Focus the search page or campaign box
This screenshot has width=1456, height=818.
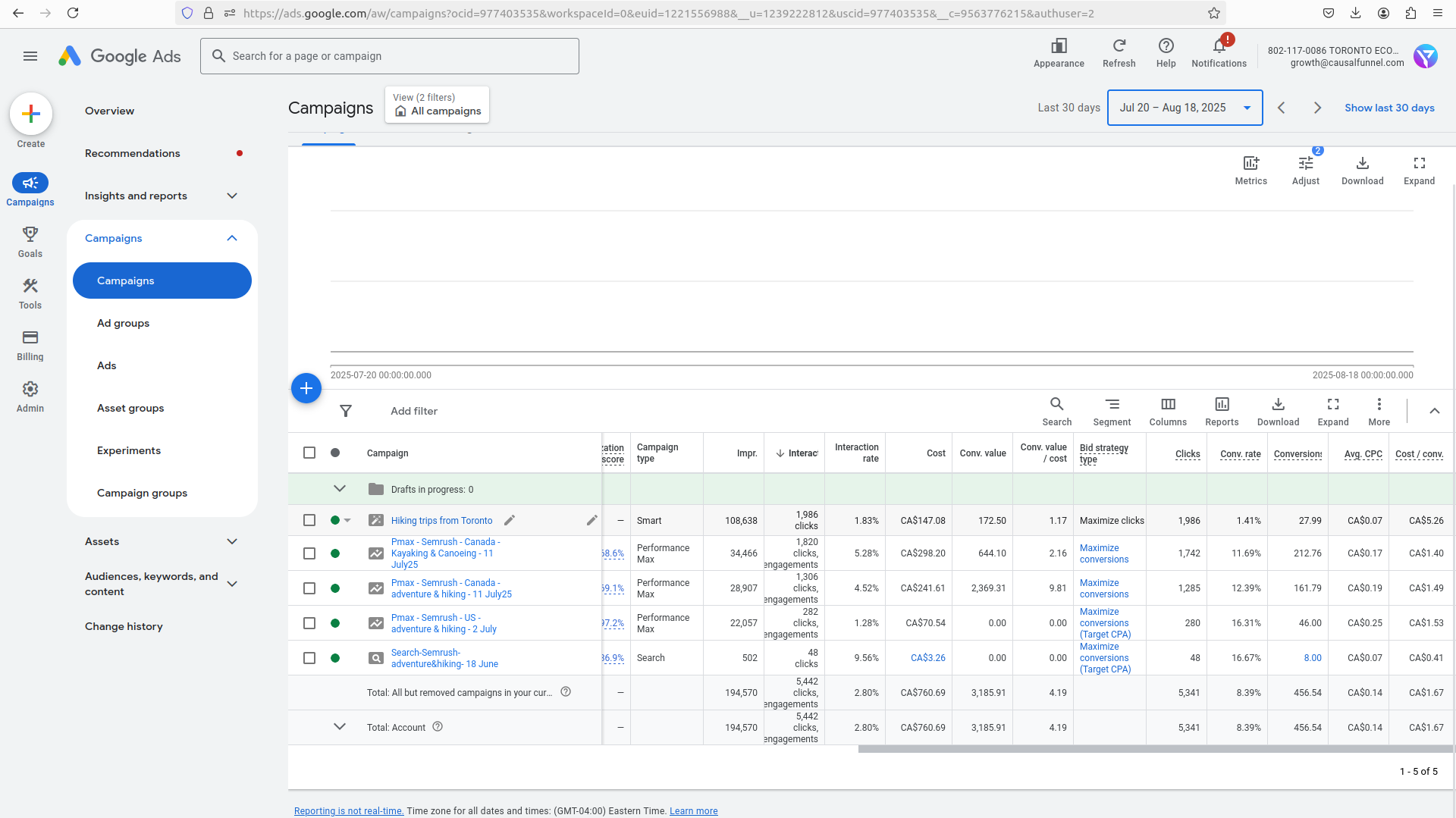click(x=390, y=56)
